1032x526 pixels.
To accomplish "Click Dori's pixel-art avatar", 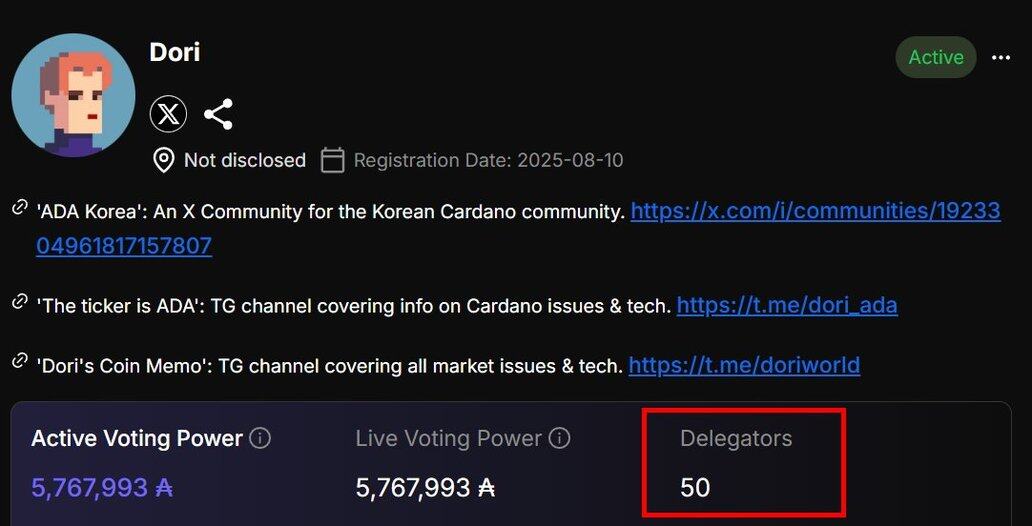I will pos(73,95).
